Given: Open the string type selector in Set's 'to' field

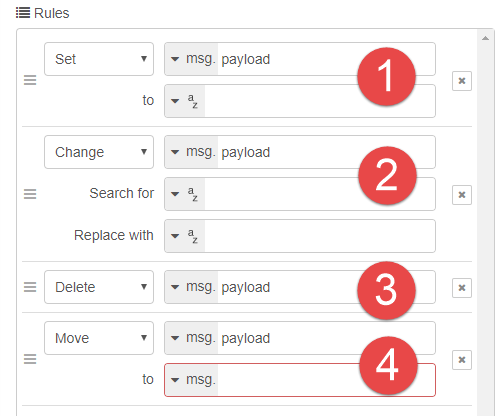Looking at the screenshot, I should tap(185, 101).
